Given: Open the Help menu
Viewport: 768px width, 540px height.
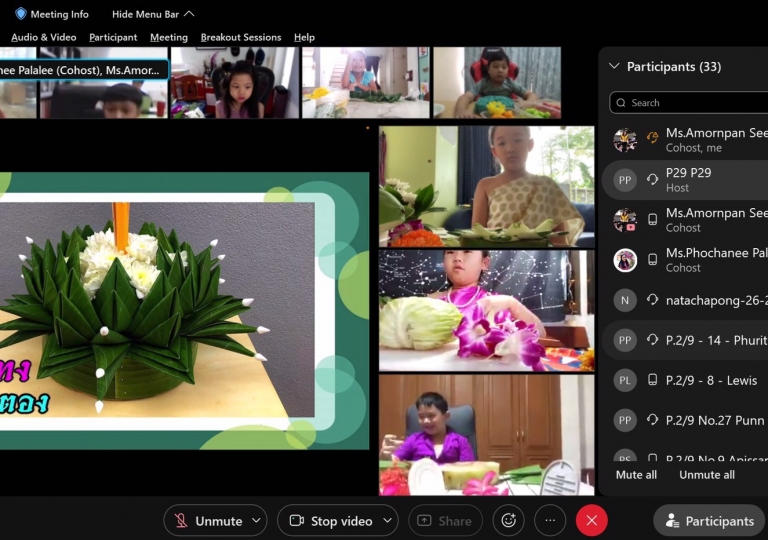Looking at the screenshot, I should (x=304, y=37).
